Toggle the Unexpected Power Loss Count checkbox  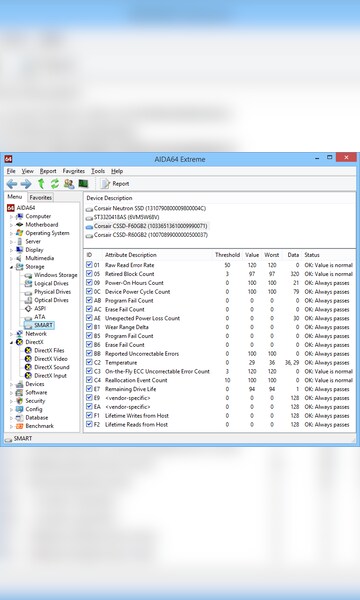(89, 318)
